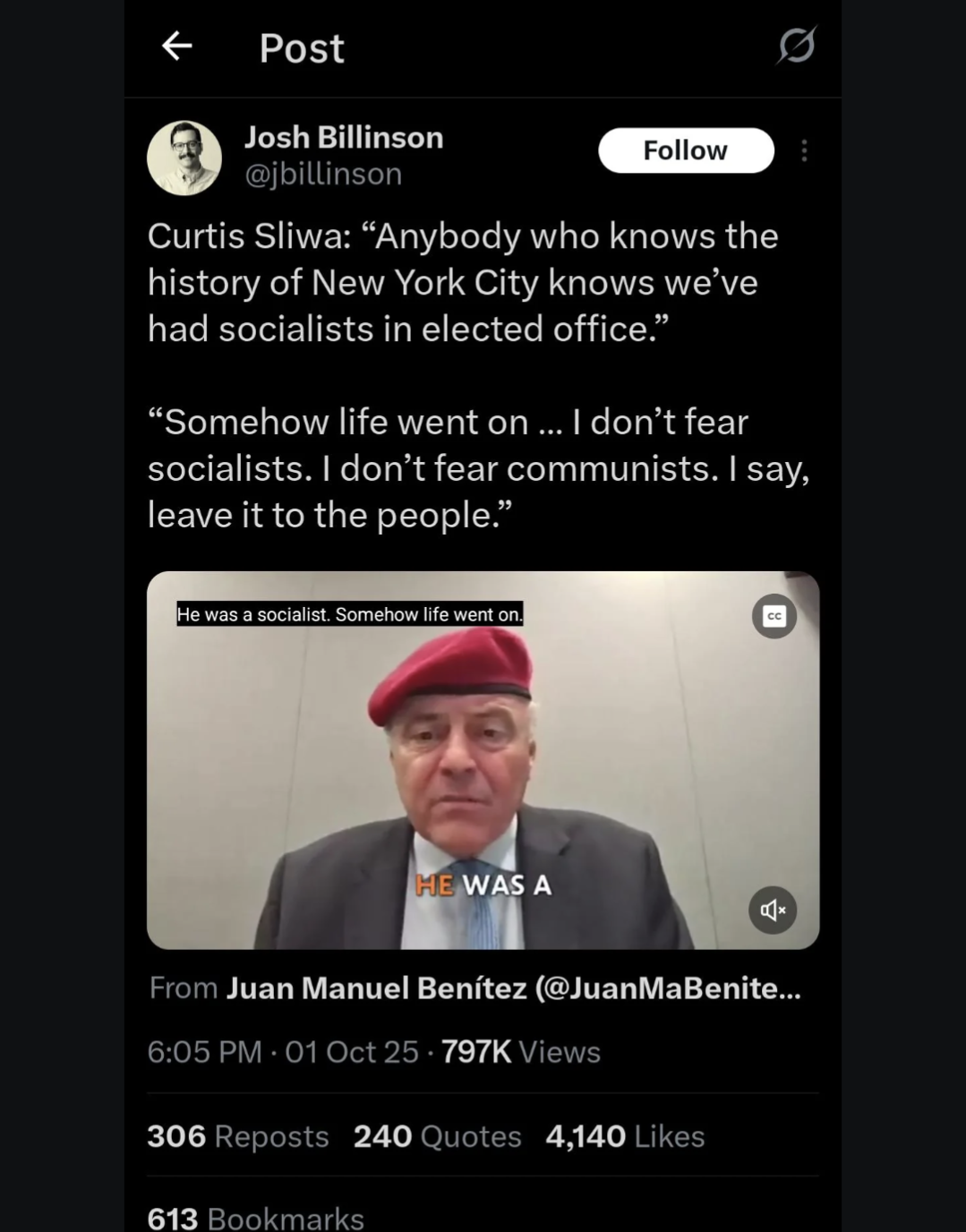The image size is (966, 1232).
Task: Open the three-dot more options menu
Action: (804, 150)
